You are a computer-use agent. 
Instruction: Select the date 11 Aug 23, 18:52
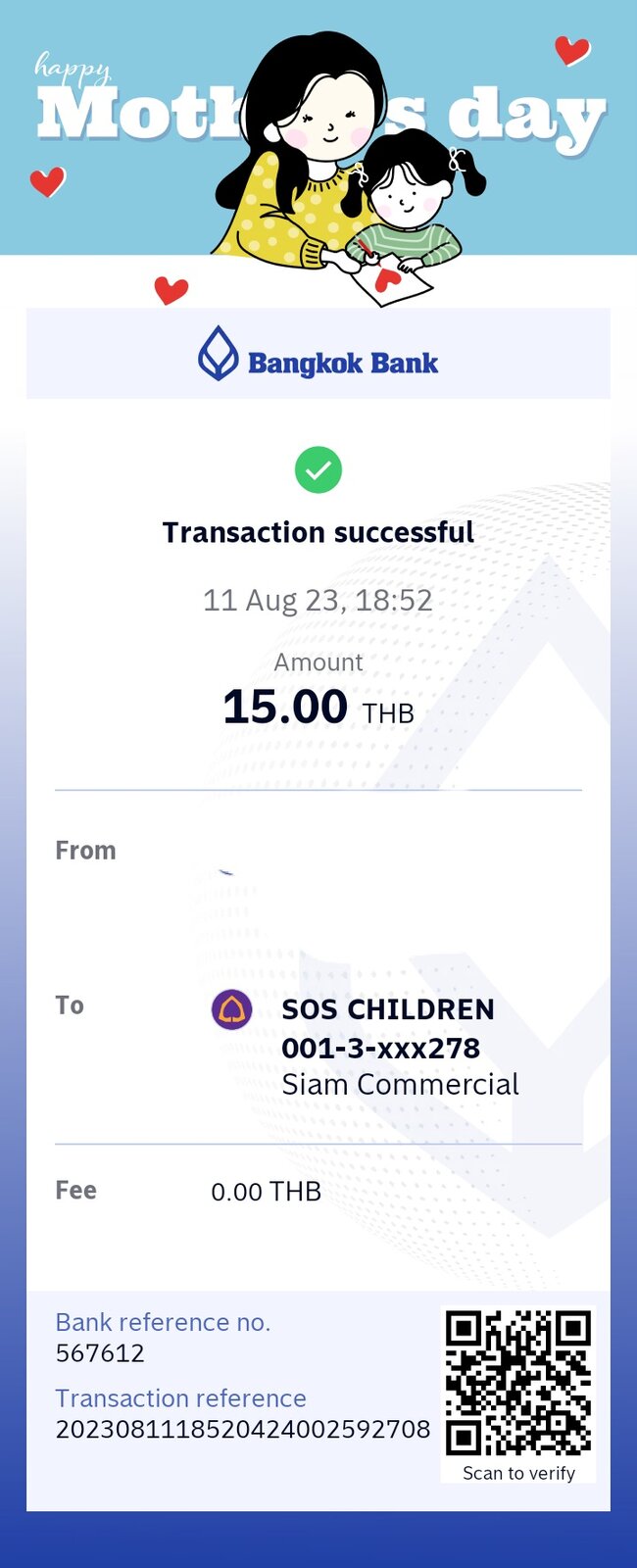click(318, 600)
